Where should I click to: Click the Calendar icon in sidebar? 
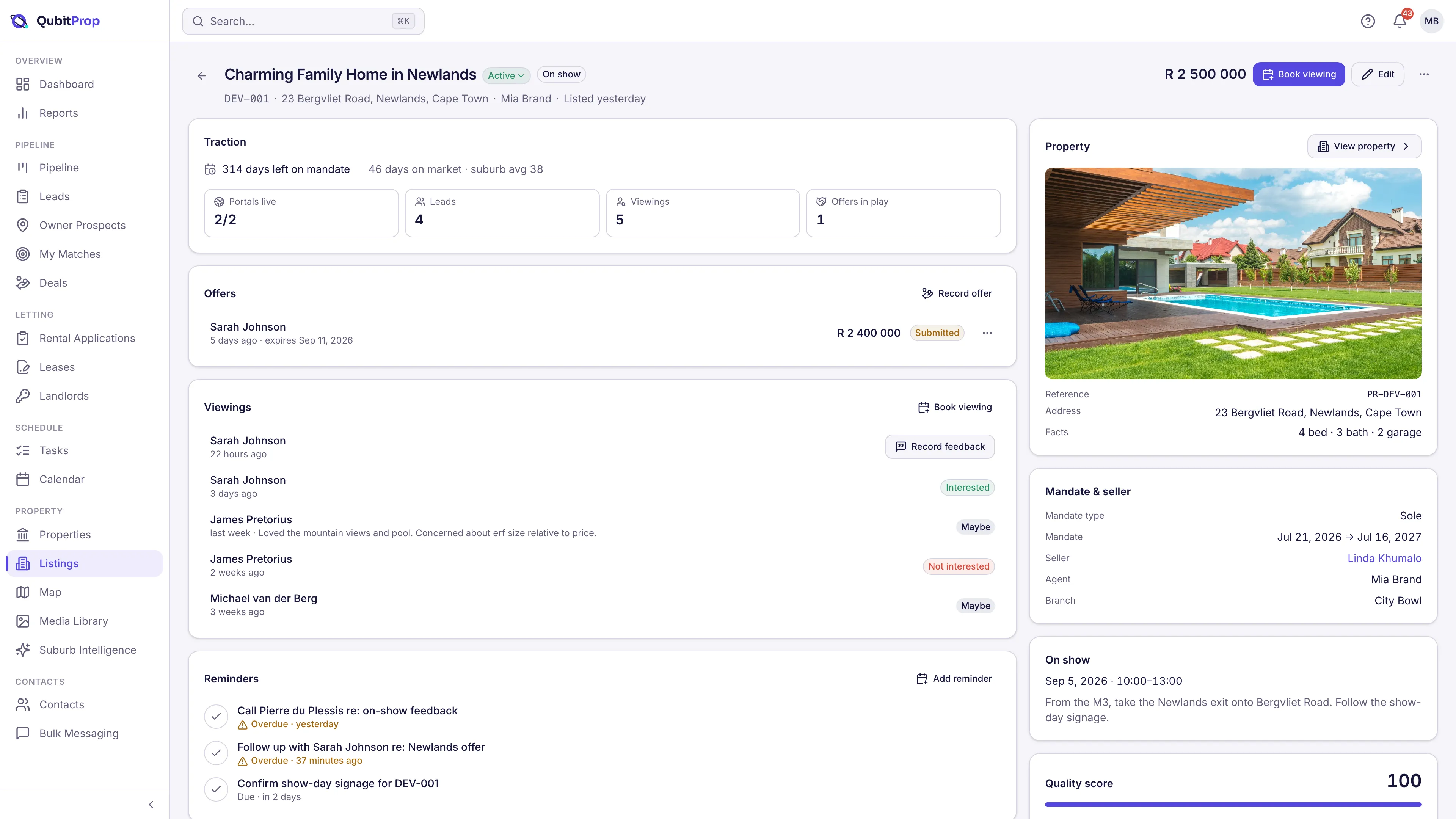[23, 479]
